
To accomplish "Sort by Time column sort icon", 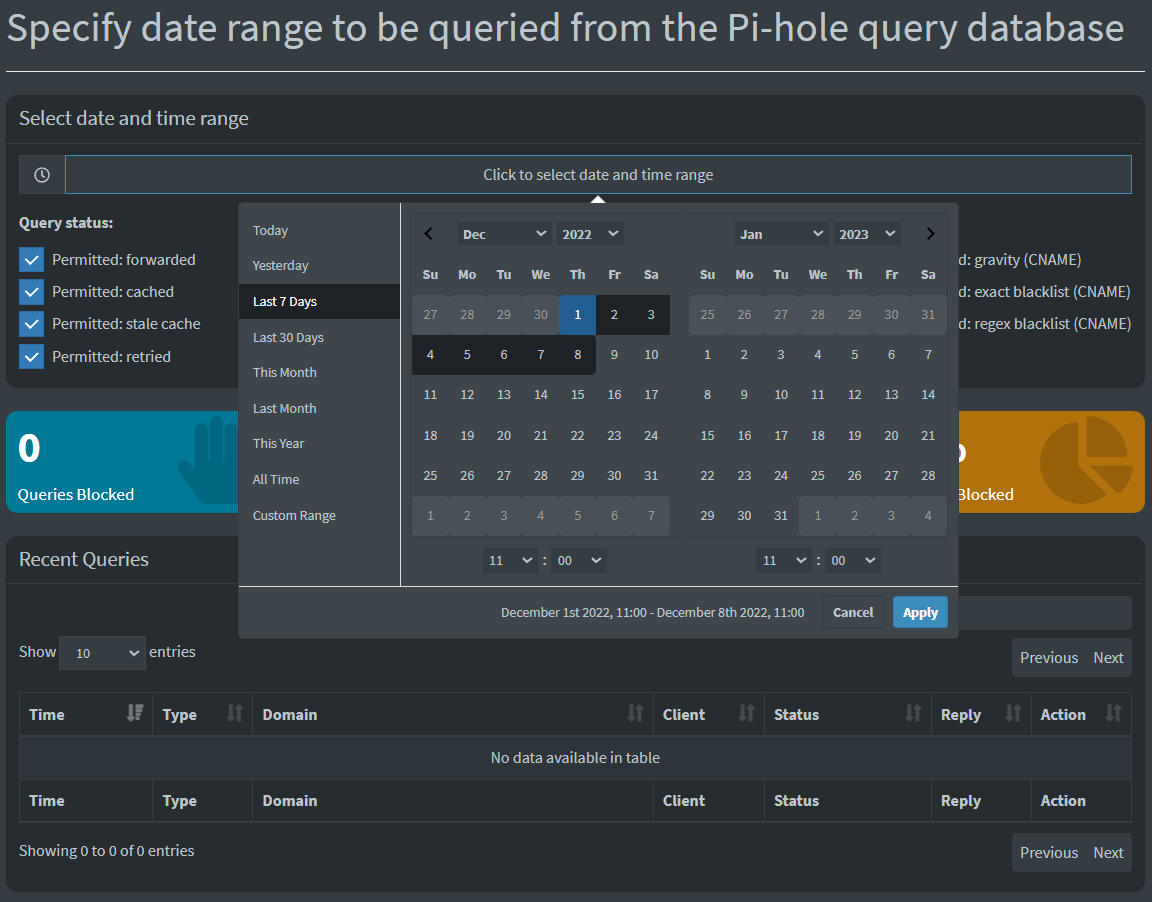I will click(x=134, y=713).
